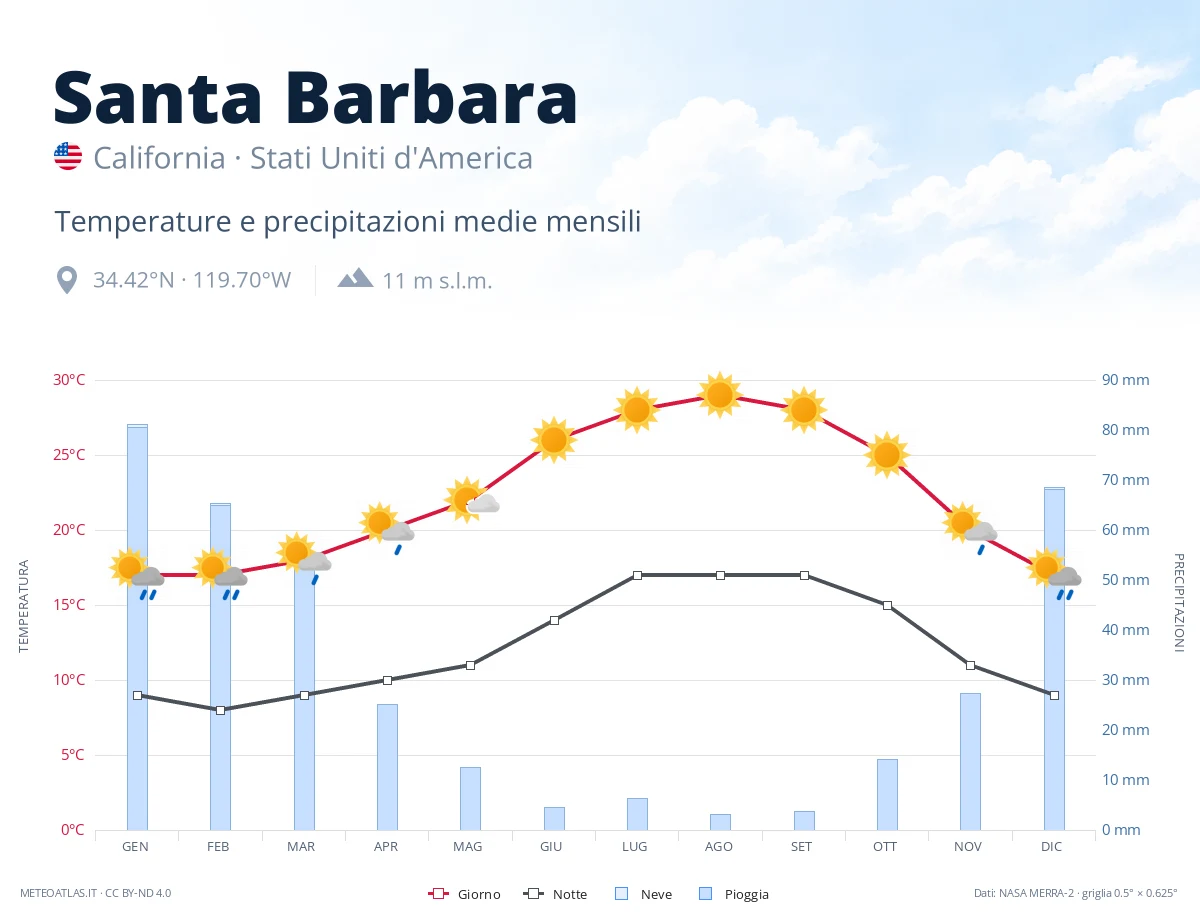The height and width of the screenshot is (920, 1200).
Task: Toggle the Notte series in legend
Action: 555,894
